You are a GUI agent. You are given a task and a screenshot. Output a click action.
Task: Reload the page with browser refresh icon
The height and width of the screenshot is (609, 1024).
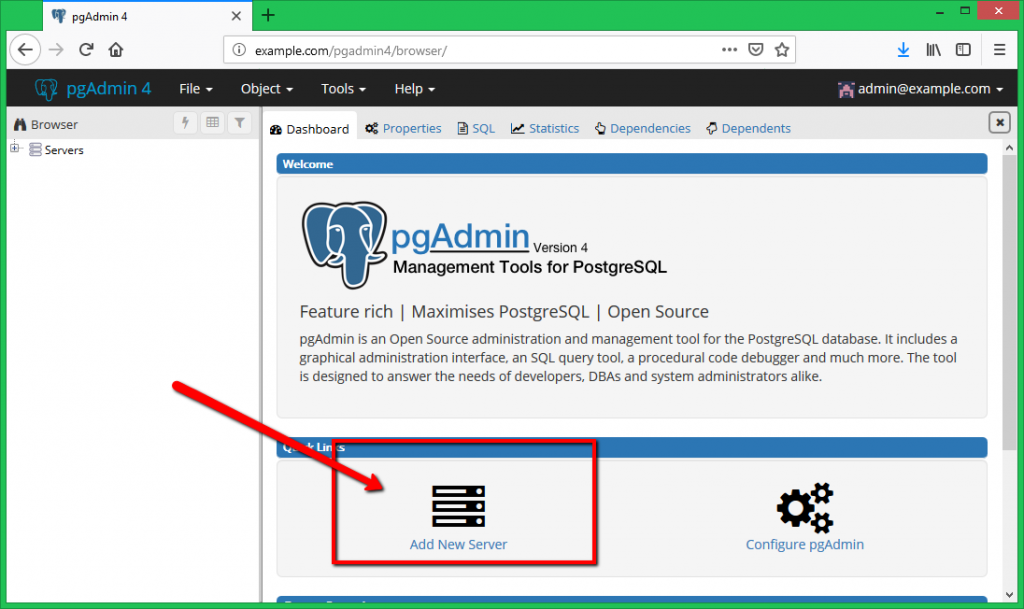(87, 49)
